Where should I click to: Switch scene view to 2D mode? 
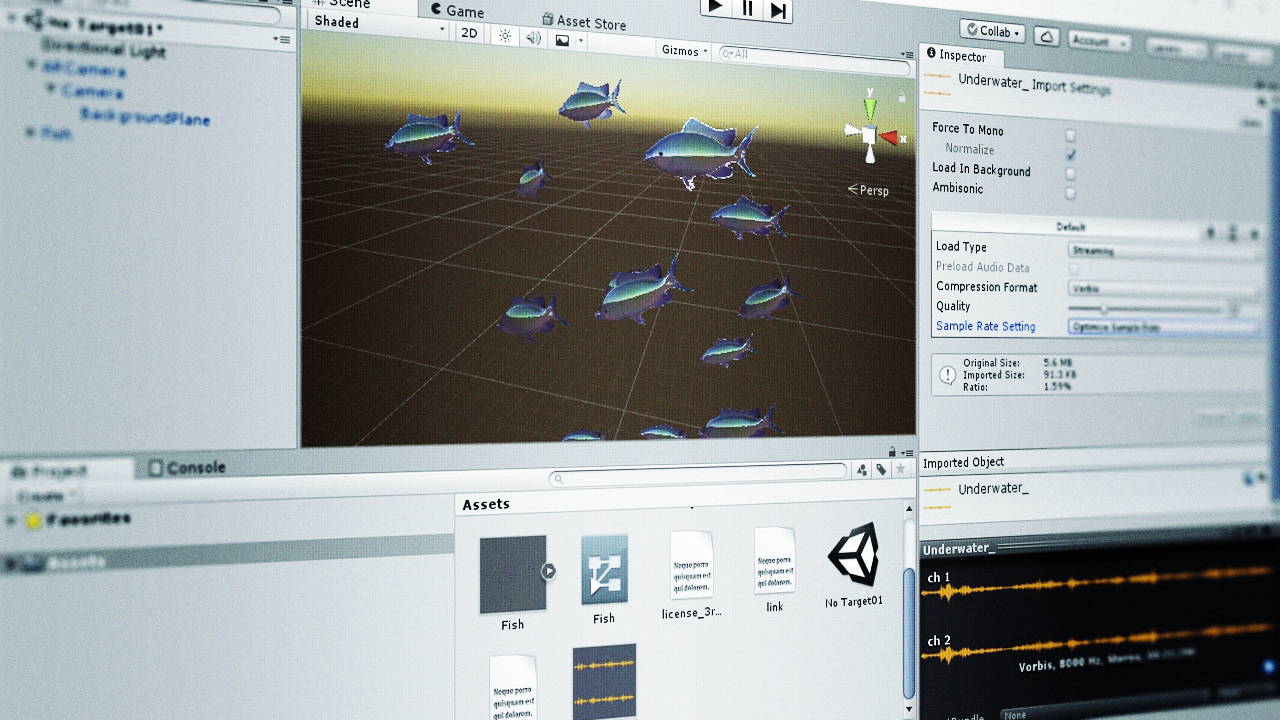(469, 33)
